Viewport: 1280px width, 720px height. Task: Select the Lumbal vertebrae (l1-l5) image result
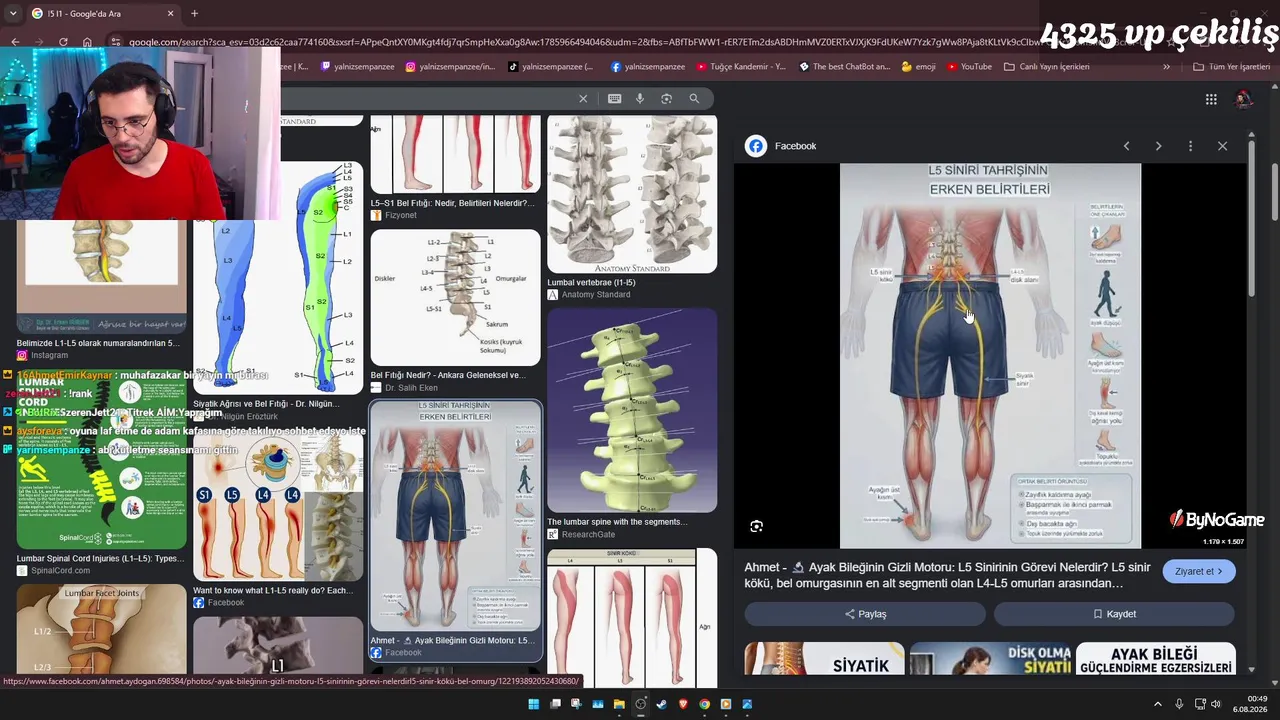click(x=632, y=194)
